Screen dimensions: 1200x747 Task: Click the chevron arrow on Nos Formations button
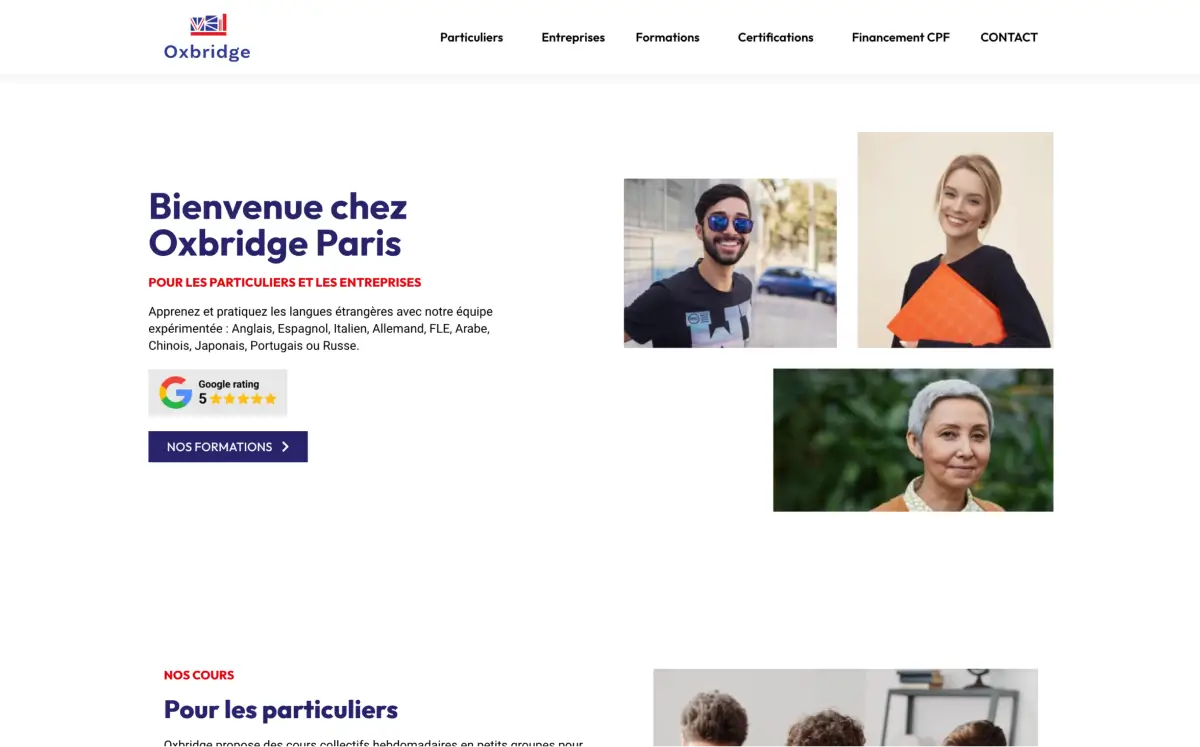coord(285,447)
